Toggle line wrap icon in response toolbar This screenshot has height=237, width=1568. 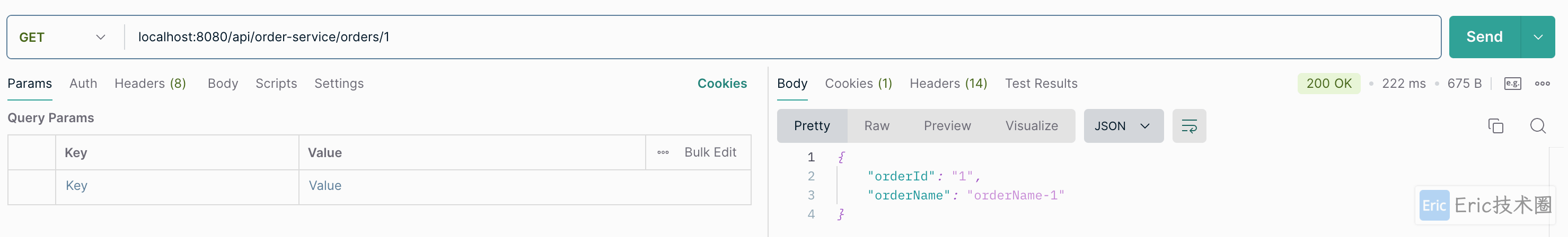[x=1189, y=126]
